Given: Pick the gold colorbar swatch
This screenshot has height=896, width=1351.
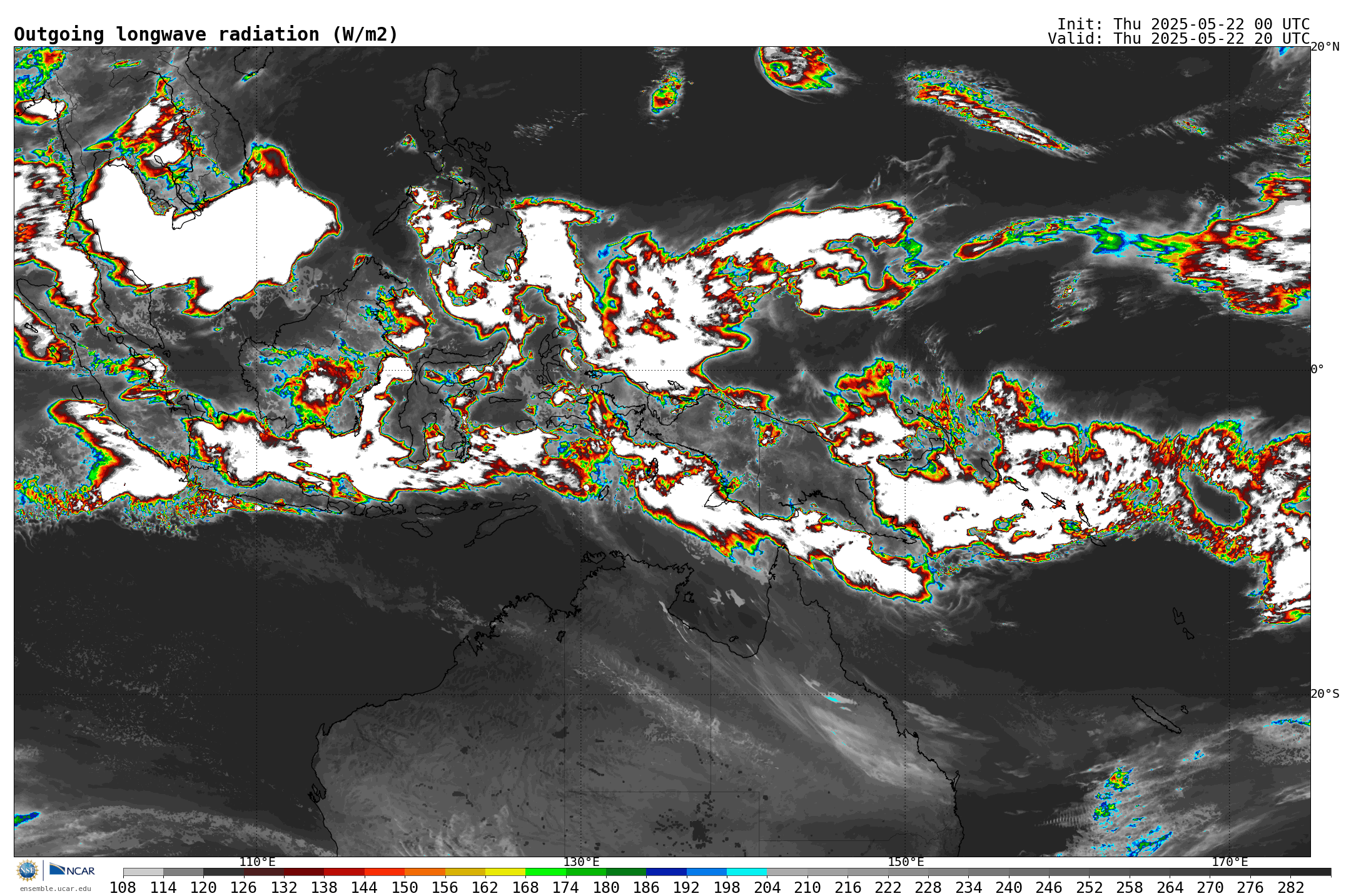Looking at the screenshot, I should click(465, 872).
